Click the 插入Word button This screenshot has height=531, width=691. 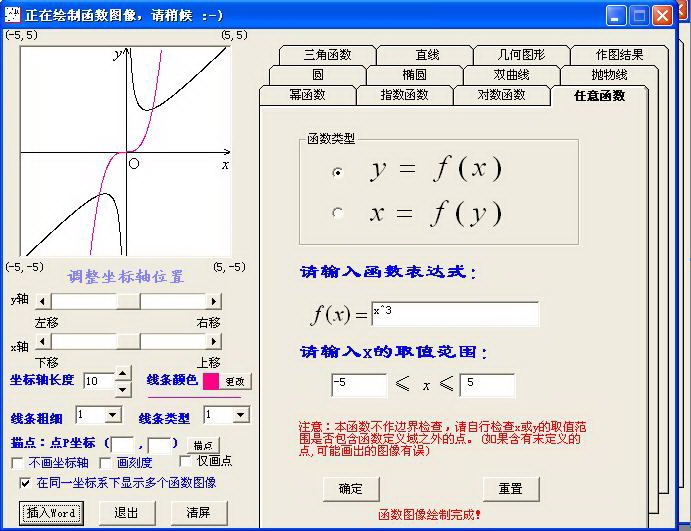click(x=51, y=513)
